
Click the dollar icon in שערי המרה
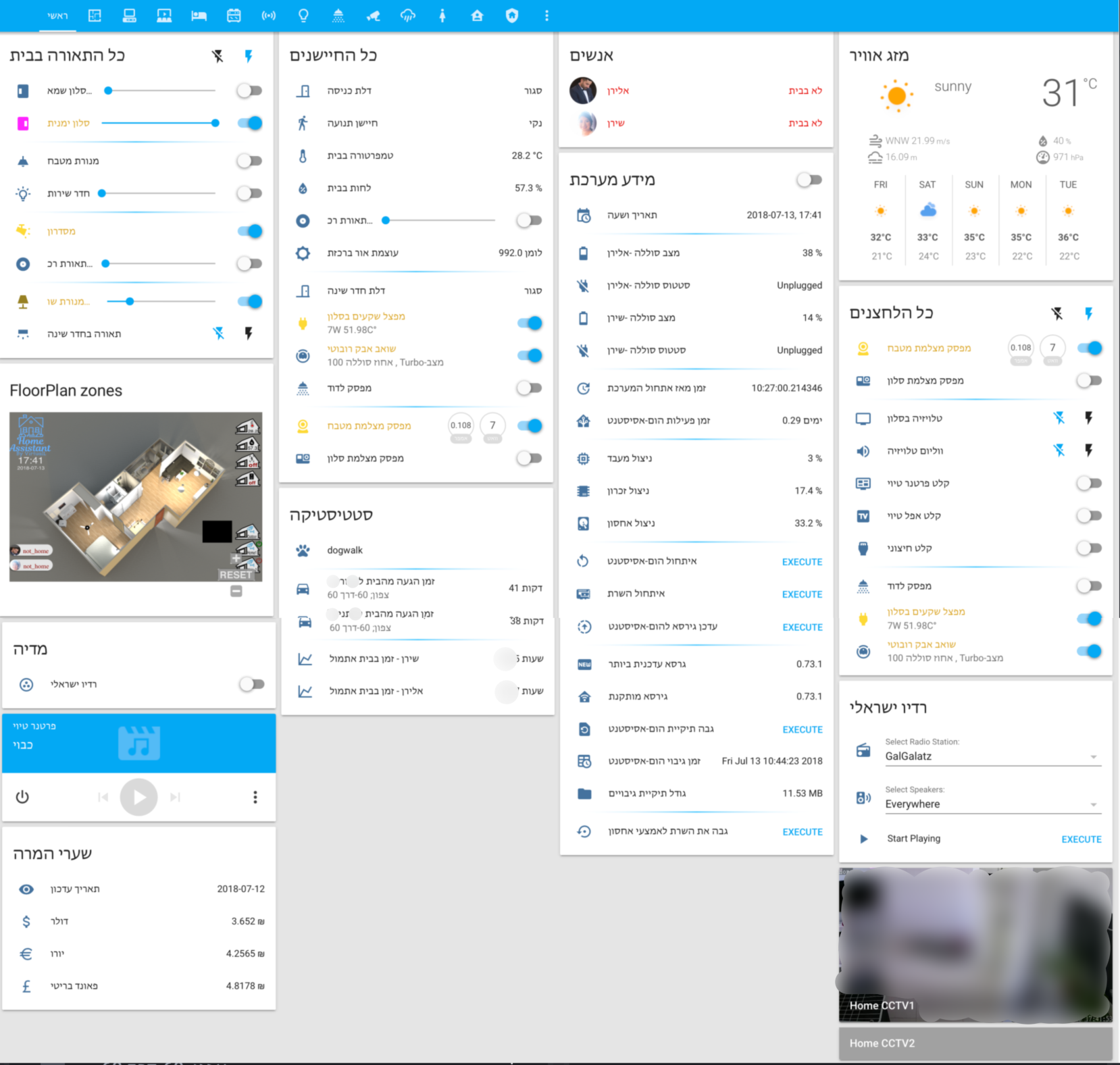click(26, 921)
